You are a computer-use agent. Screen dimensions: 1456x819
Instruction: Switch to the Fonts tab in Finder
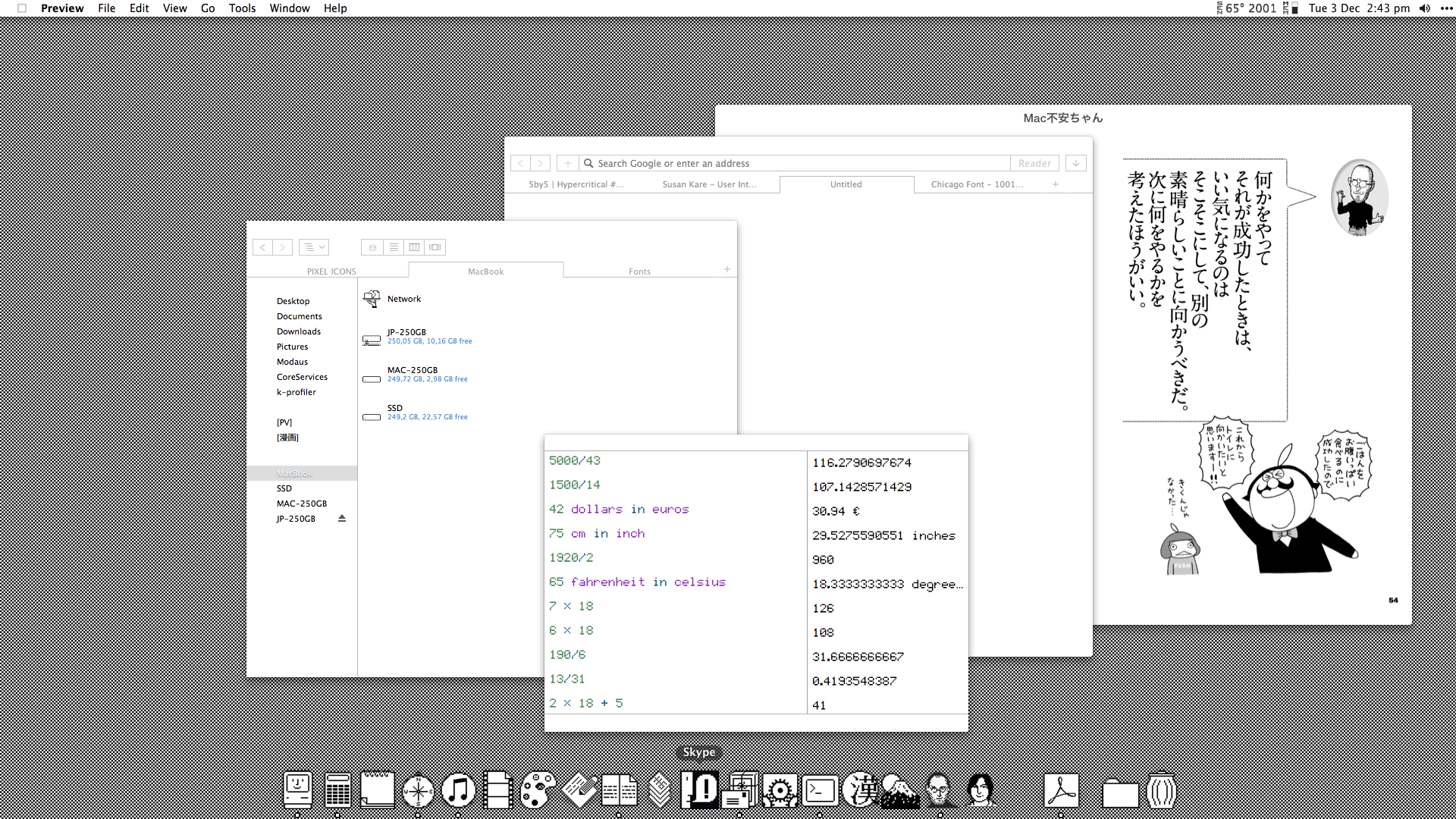coord(639,271)
